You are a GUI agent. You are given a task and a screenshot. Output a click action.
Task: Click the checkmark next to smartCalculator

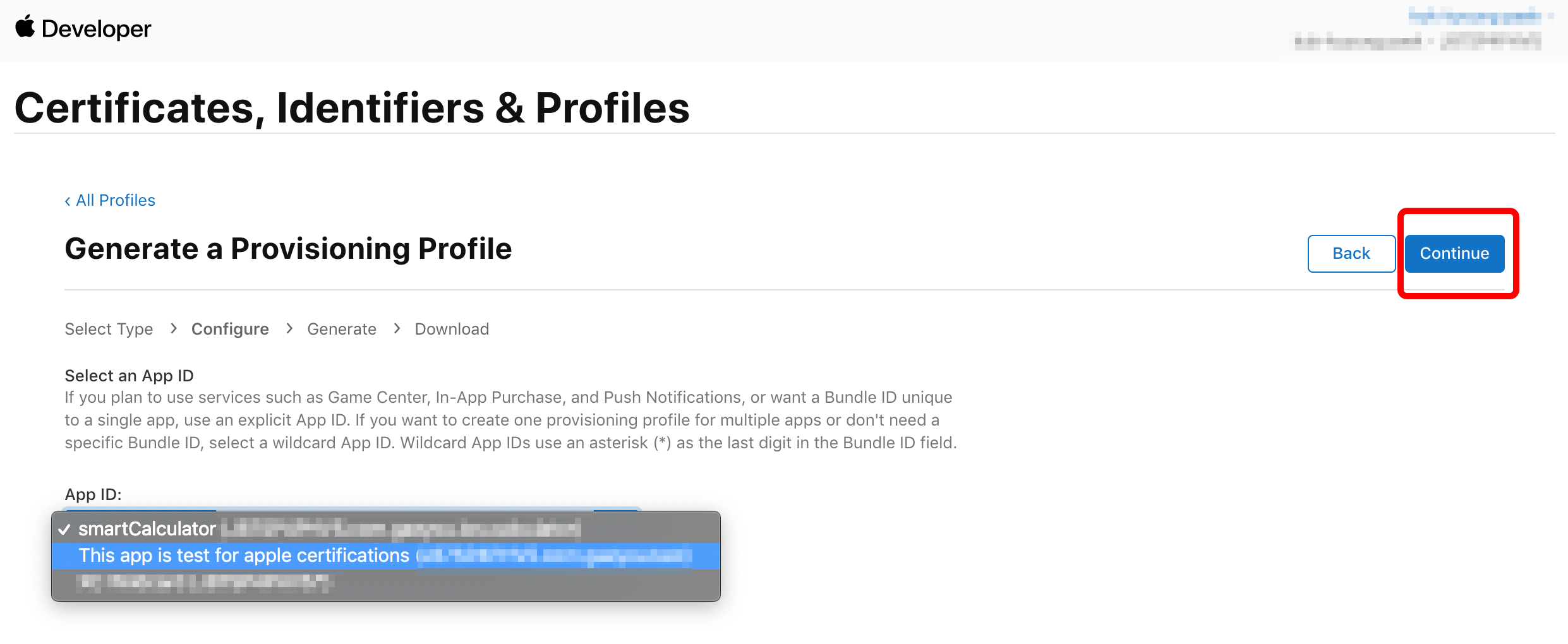tap(64, 529)
